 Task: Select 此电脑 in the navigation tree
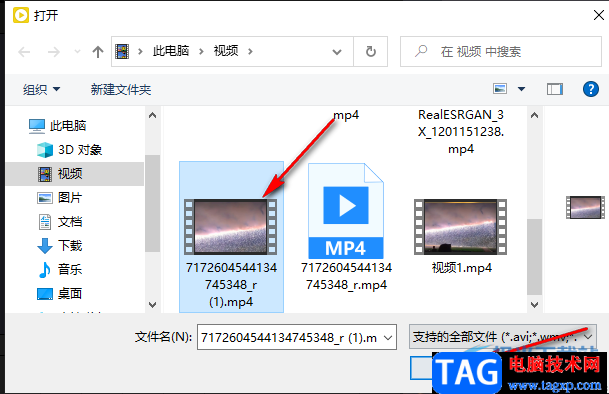[x=57, y=126]
